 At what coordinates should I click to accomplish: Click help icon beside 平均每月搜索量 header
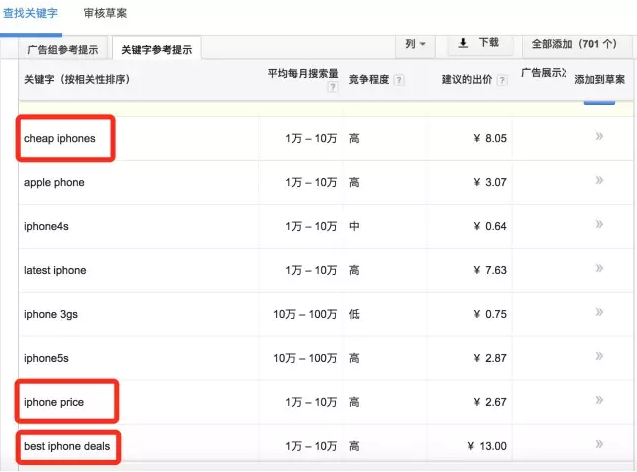[x=332, y=88]
